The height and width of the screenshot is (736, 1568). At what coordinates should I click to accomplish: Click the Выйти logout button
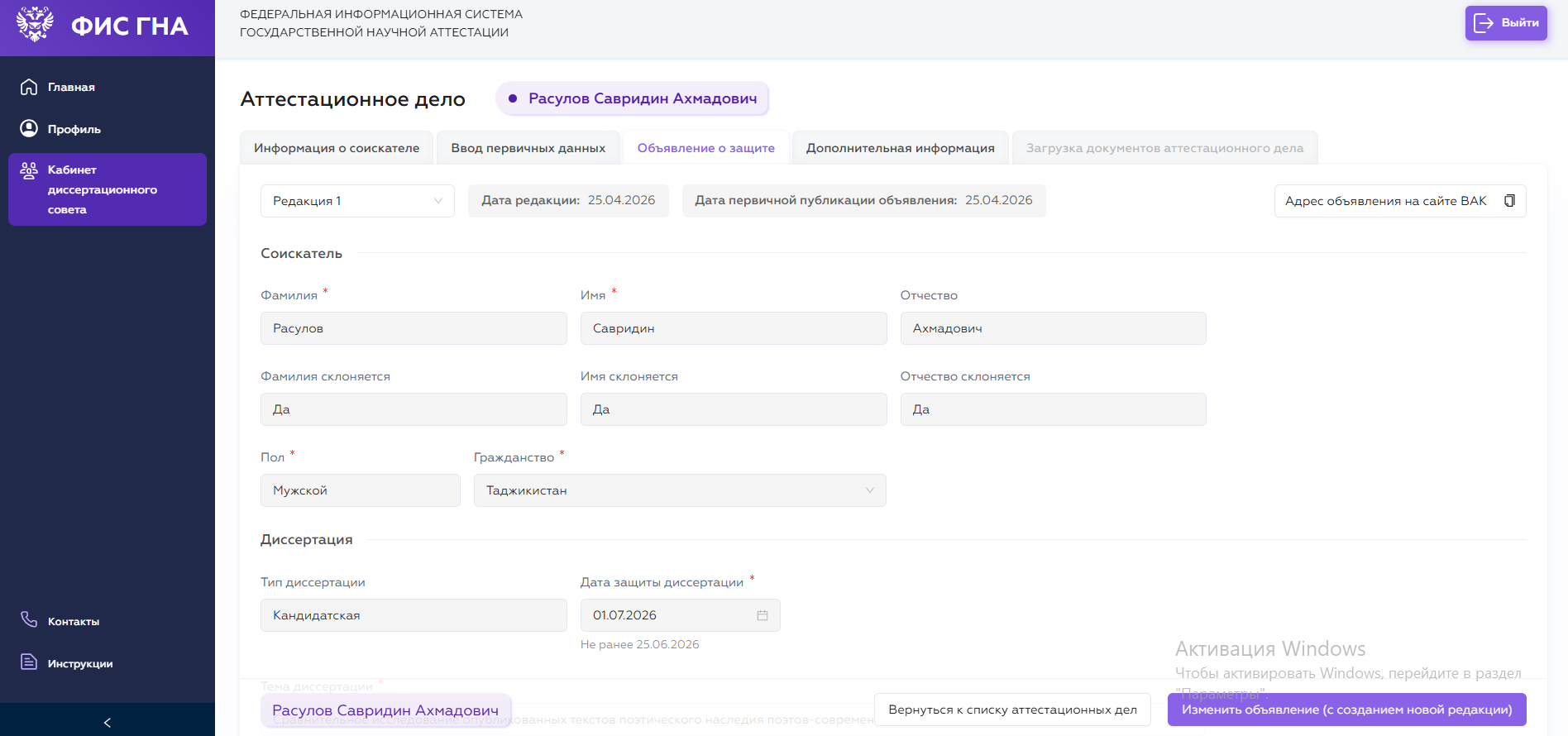(1506, 23)
